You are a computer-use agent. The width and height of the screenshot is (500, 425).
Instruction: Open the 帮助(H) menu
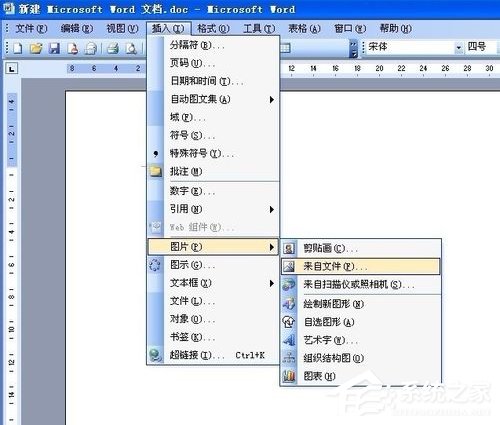(396, 29)
